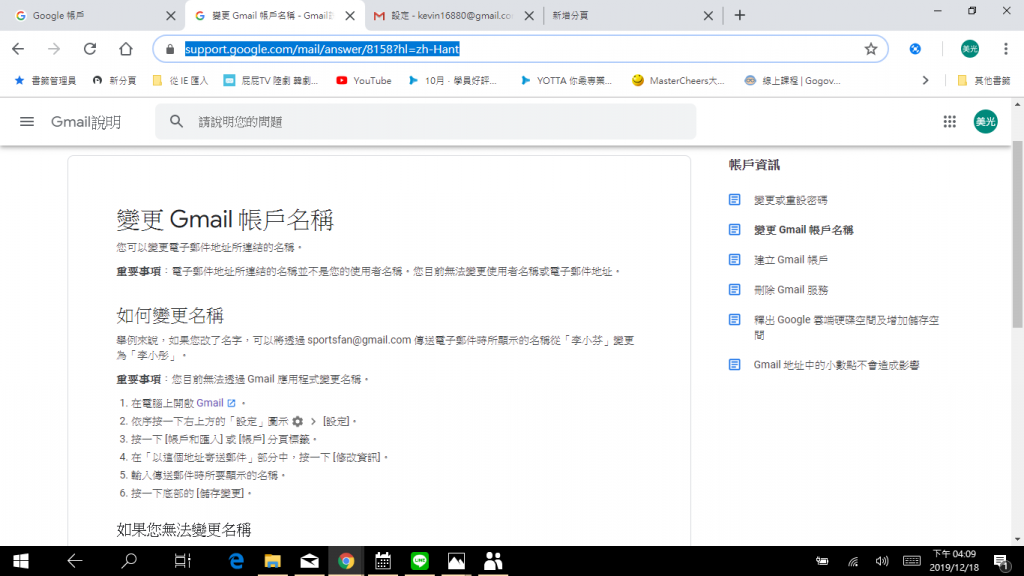The width and height of the screenshot is (1024, 576).
Task: Open the MasterCheers bookmark
Action: tap(679, 81)
